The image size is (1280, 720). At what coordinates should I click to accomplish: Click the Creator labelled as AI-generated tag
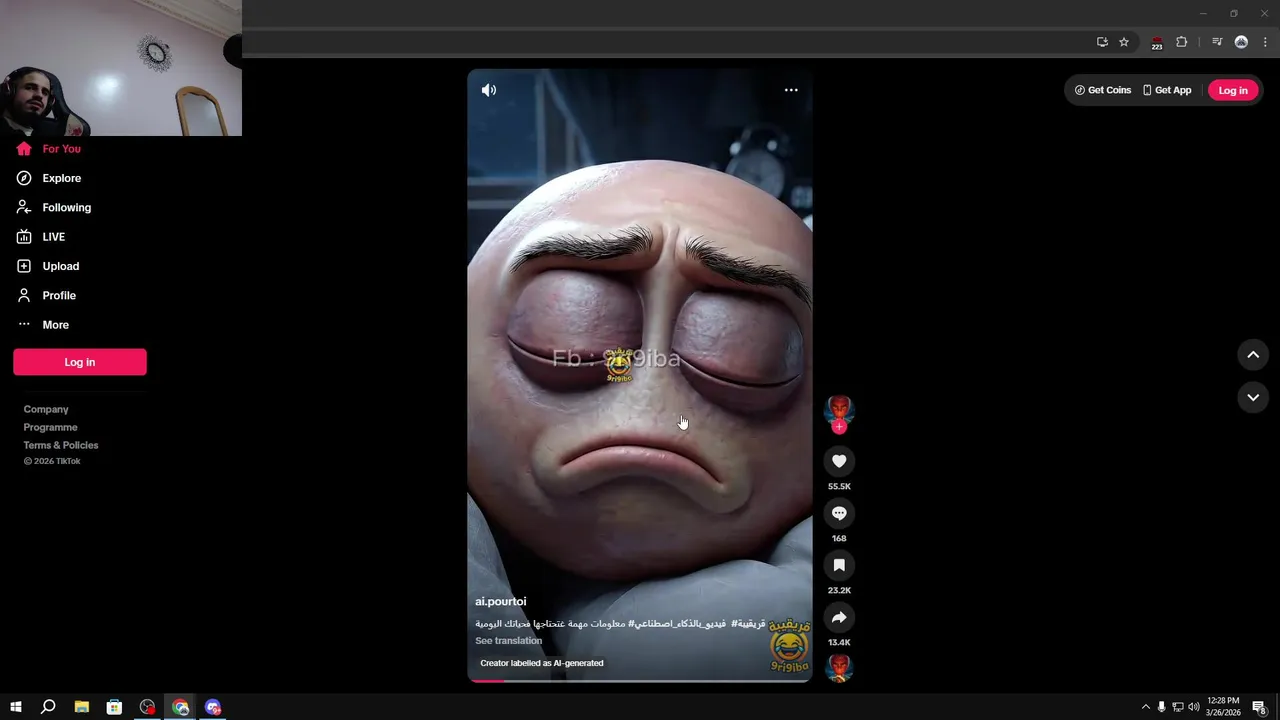pyautogui.click(x=541, y=663)
